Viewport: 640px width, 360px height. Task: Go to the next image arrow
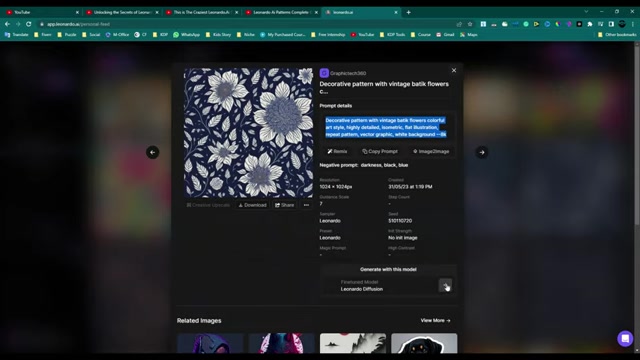coord(482,152)
